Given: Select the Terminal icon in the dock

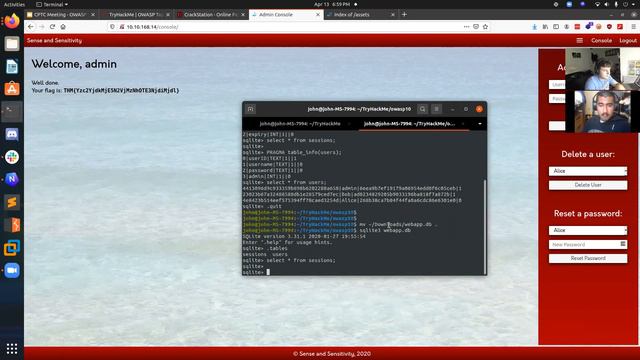Looking at the screenshot, I should tap(12, 111).
